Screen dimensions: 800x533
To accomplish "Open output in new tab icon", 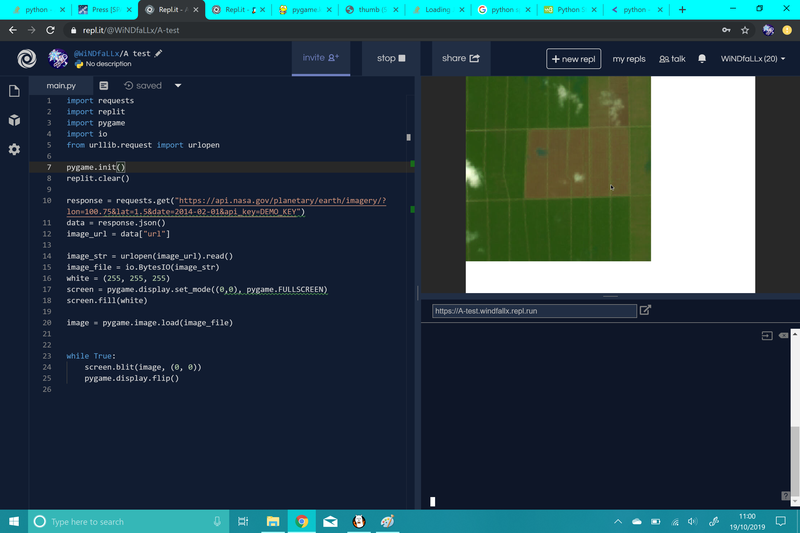I will click(645, 310).
